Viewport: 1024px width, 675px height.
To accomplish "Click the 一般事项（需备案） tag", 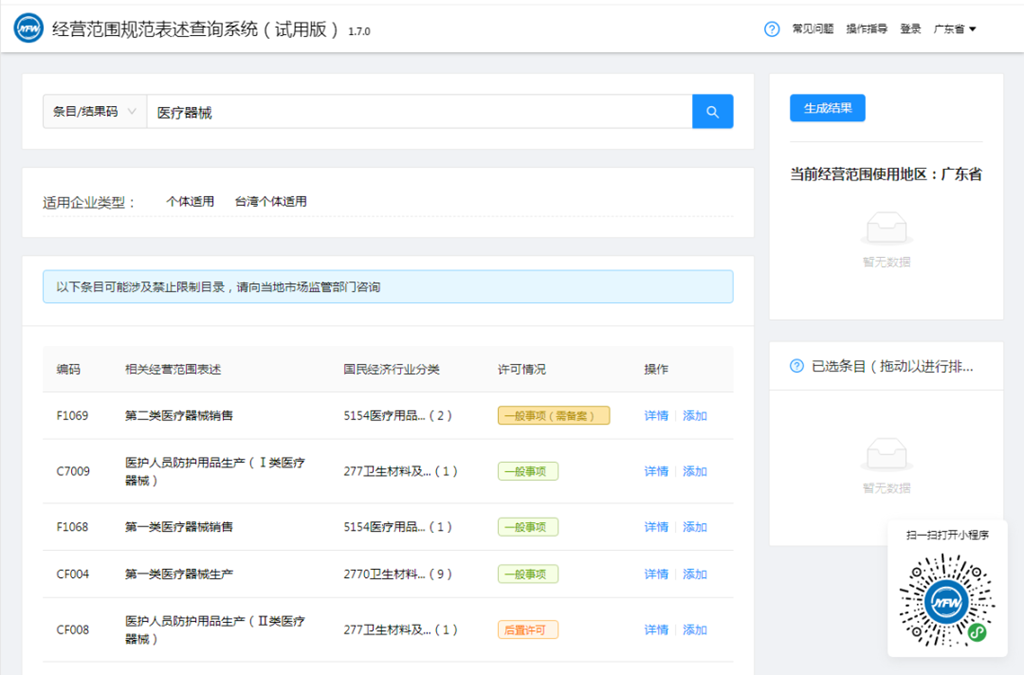I will (554, 416).
